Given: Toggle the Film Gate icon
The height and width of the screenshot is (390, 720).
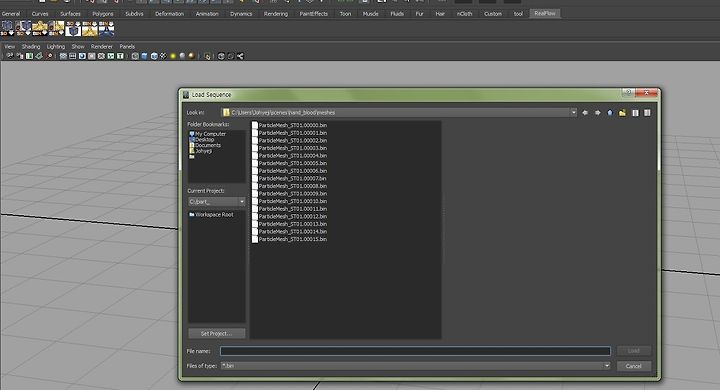Looking at the screenshot, I should pos(73,56).
